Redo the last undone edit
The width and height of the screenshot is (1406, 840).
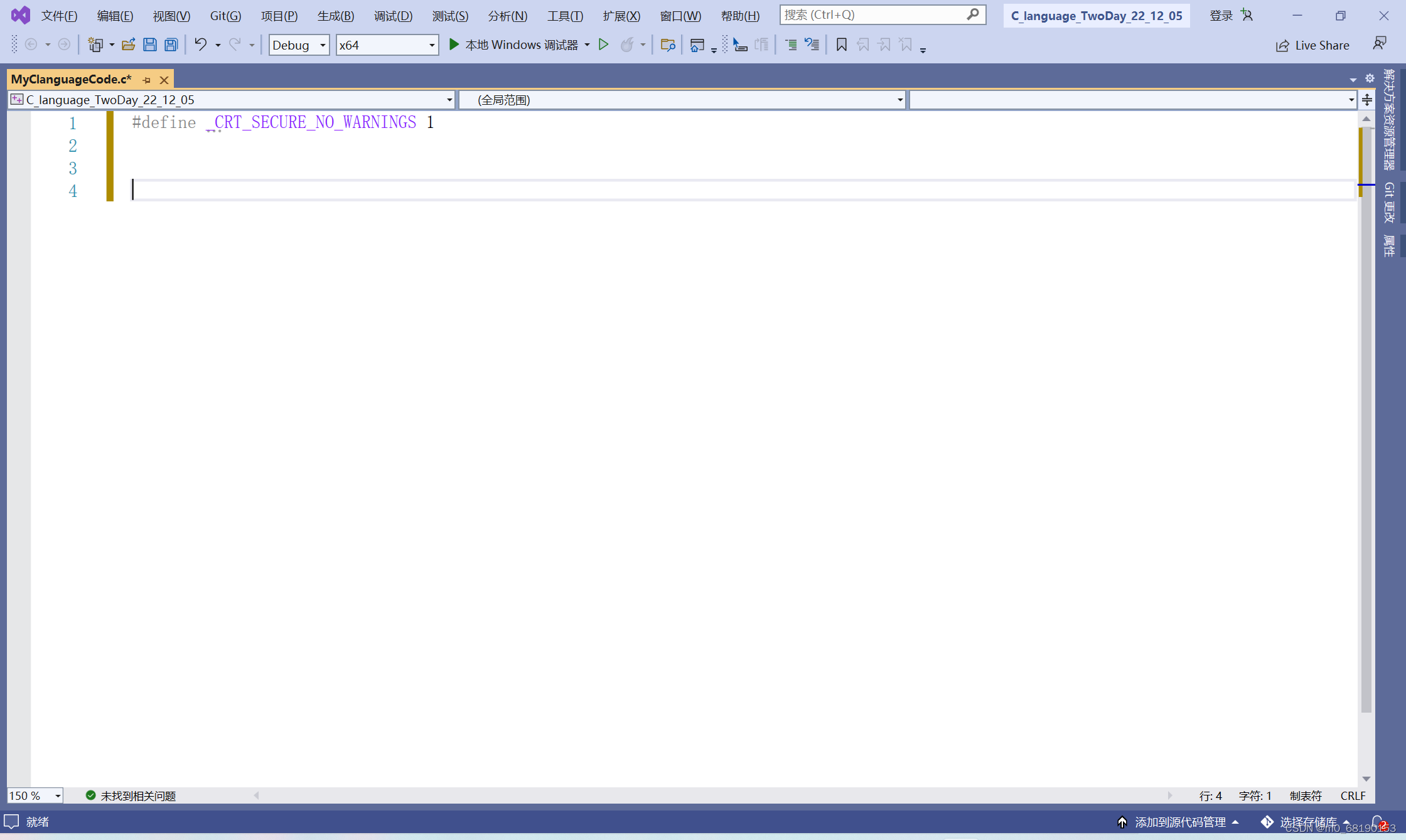click(x=235, y=45)
